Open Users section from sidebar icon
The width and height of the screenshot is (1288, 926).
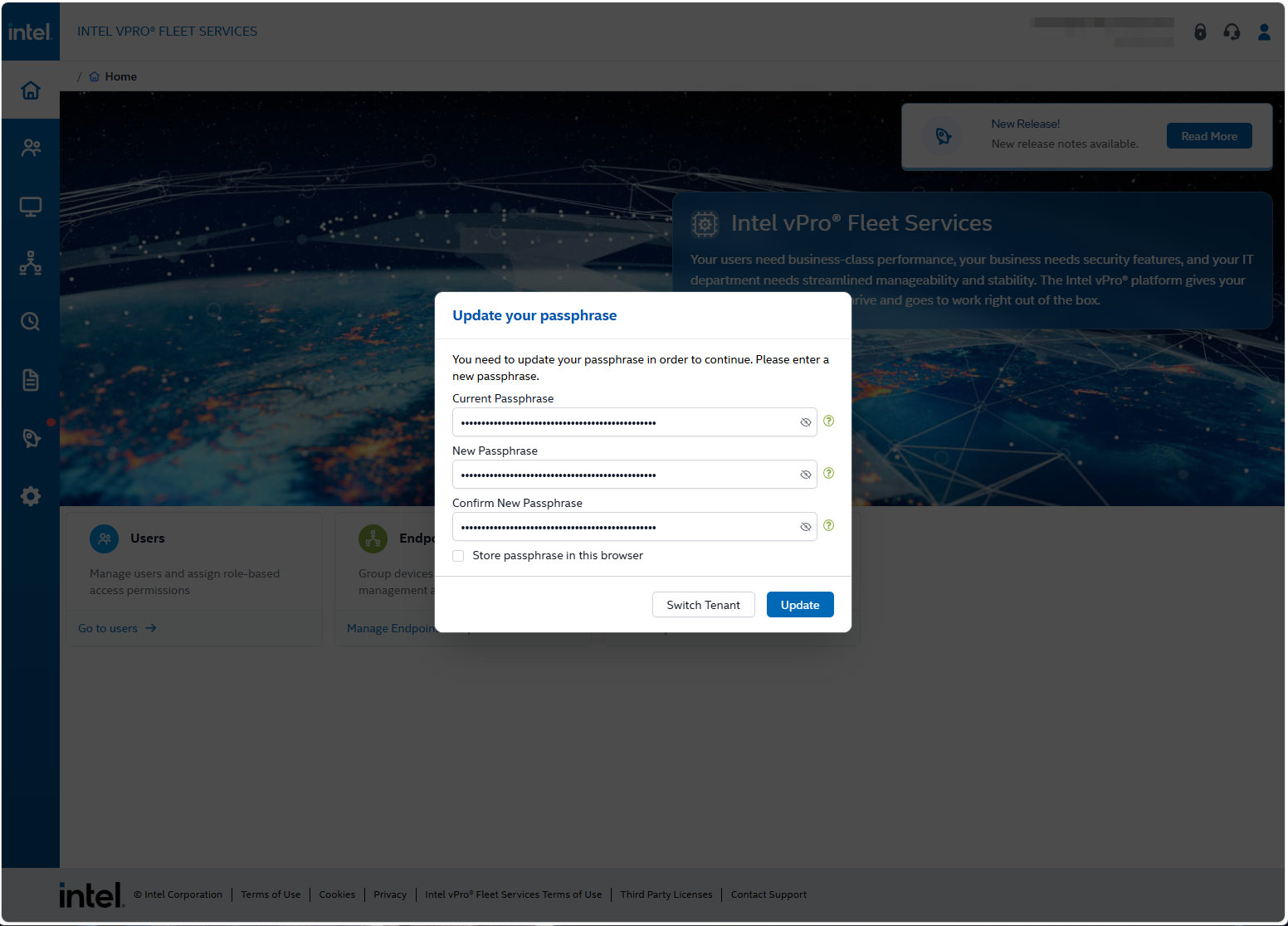(31, 148)
